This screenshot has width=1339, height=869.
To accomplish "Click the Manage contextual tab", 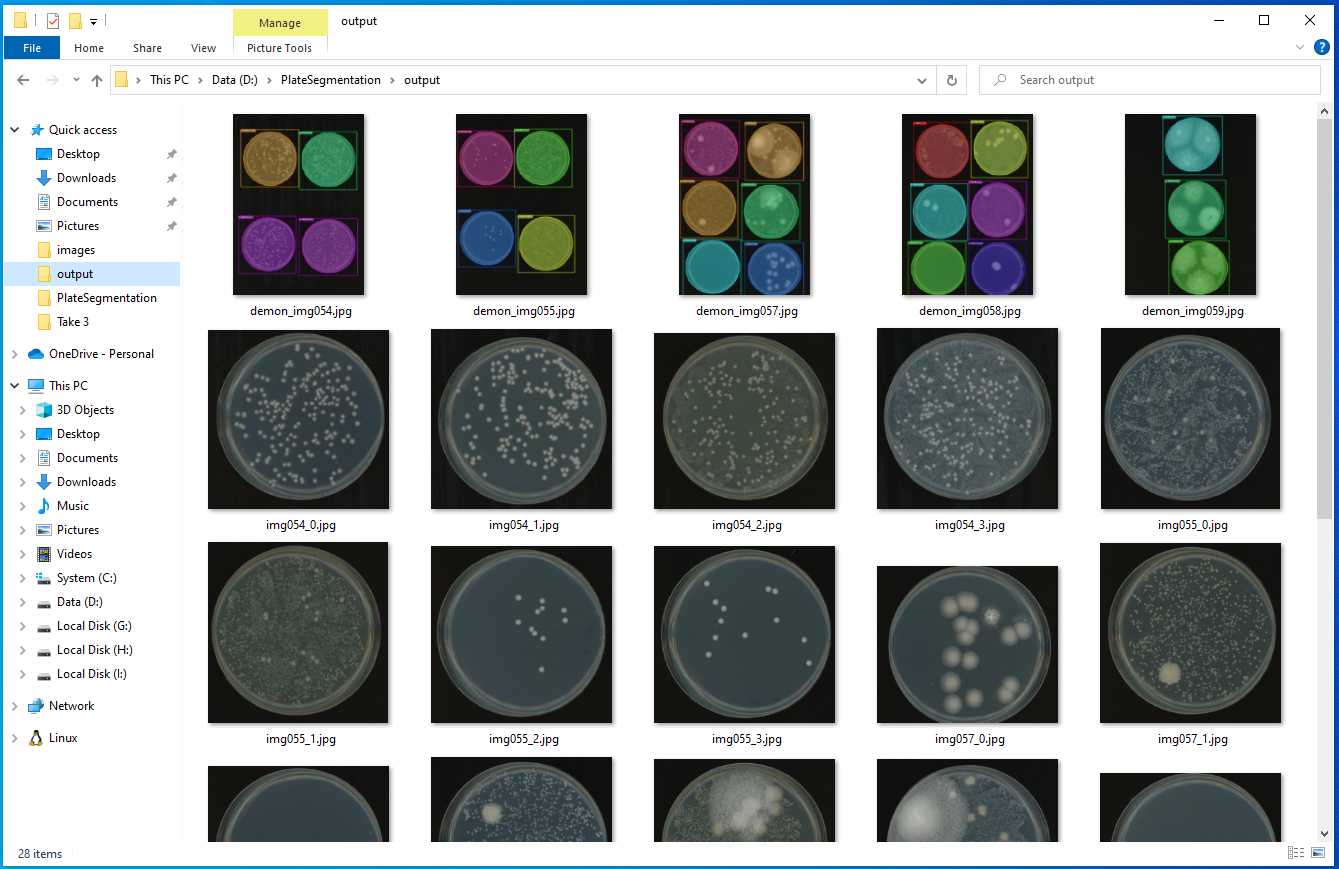I will (279, 23).
